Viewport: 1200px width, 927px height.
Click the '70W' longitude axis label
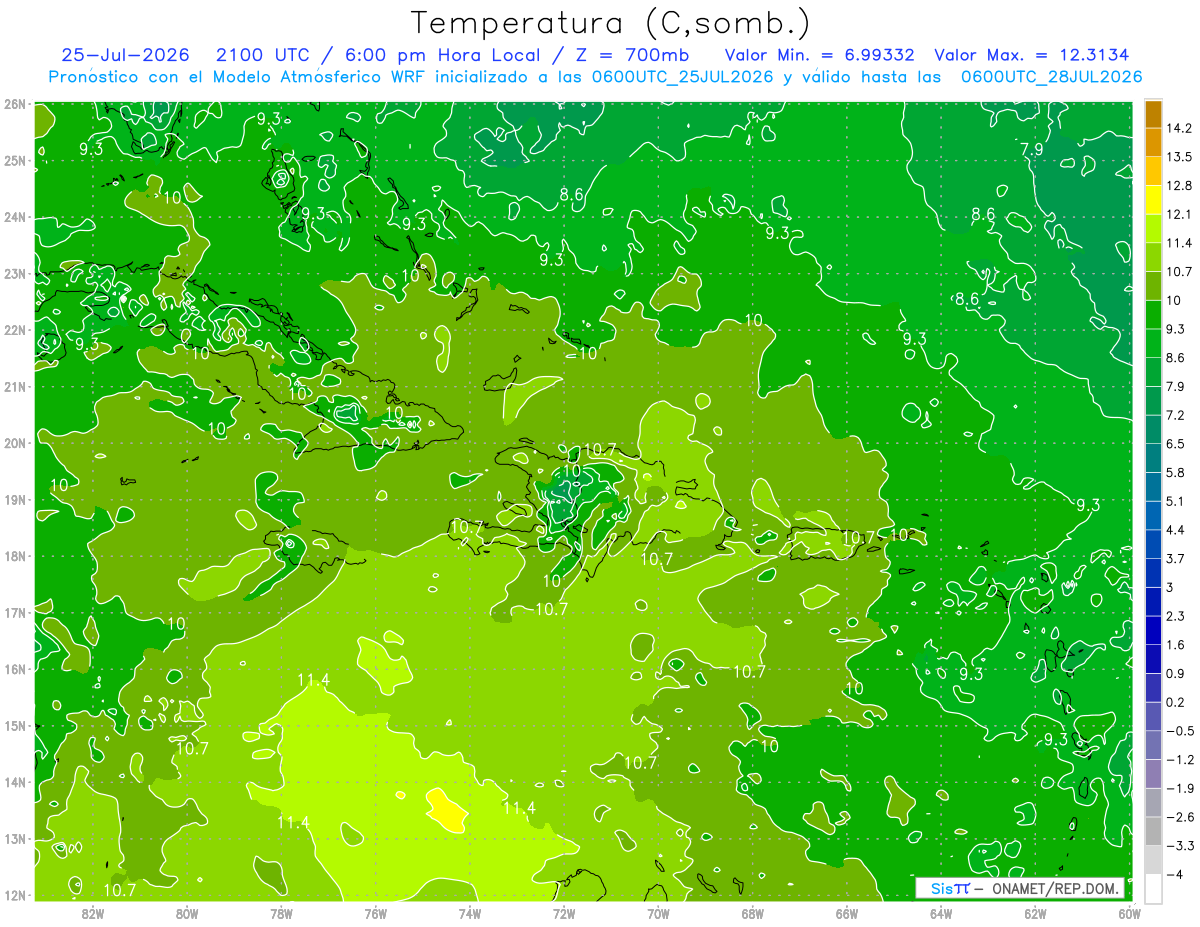click(658, 912)
